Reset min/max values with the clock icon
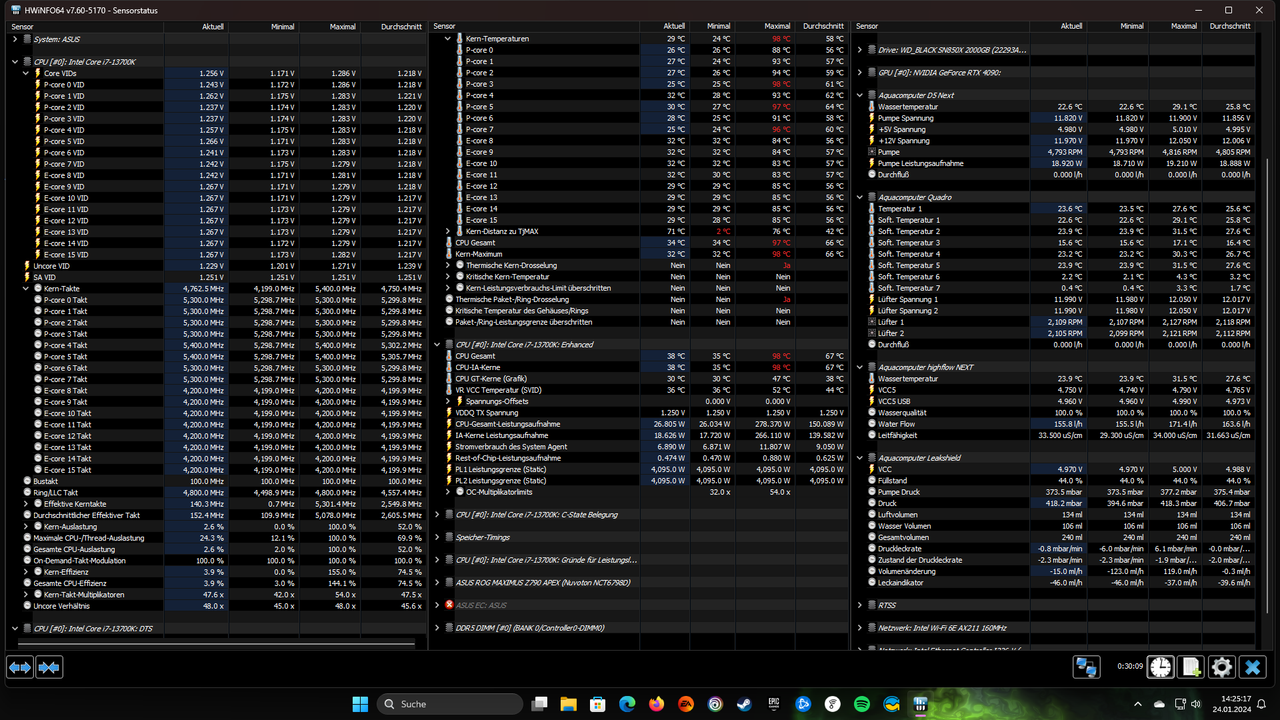 1160,667
